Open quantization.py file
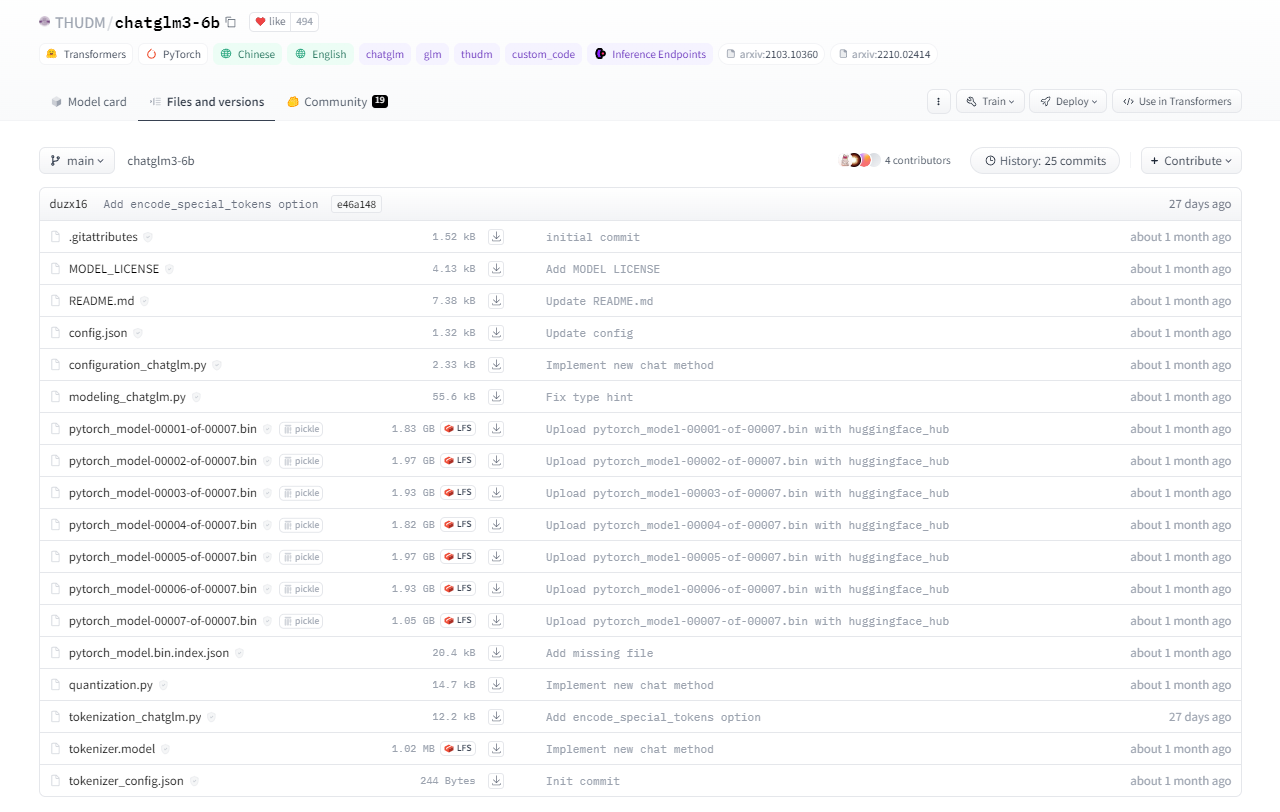The height and width of the screenshot is (812, 1280). 111,685
